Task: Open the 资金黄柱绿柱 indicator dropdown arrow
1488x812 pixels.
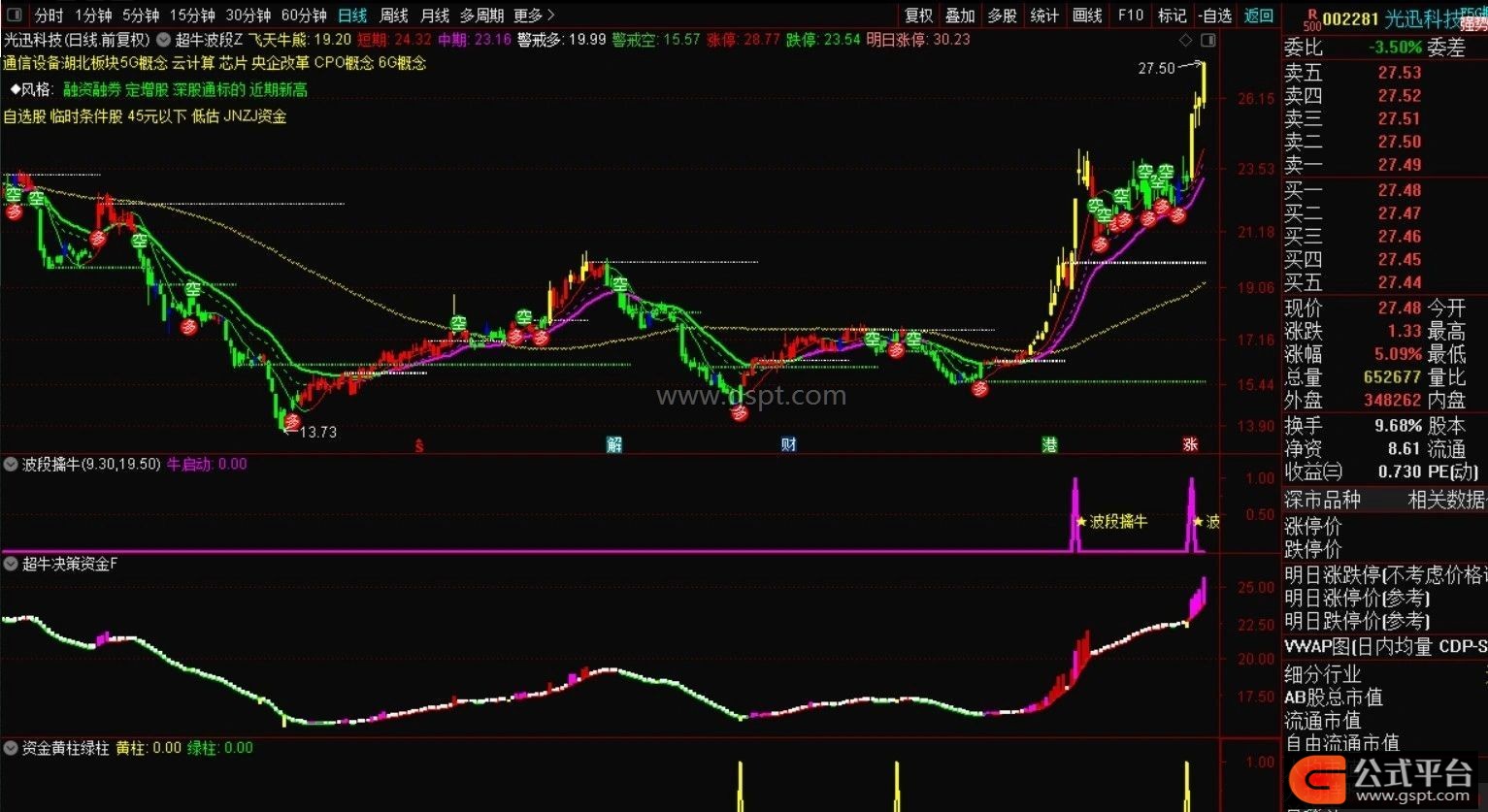Action: 11,748
